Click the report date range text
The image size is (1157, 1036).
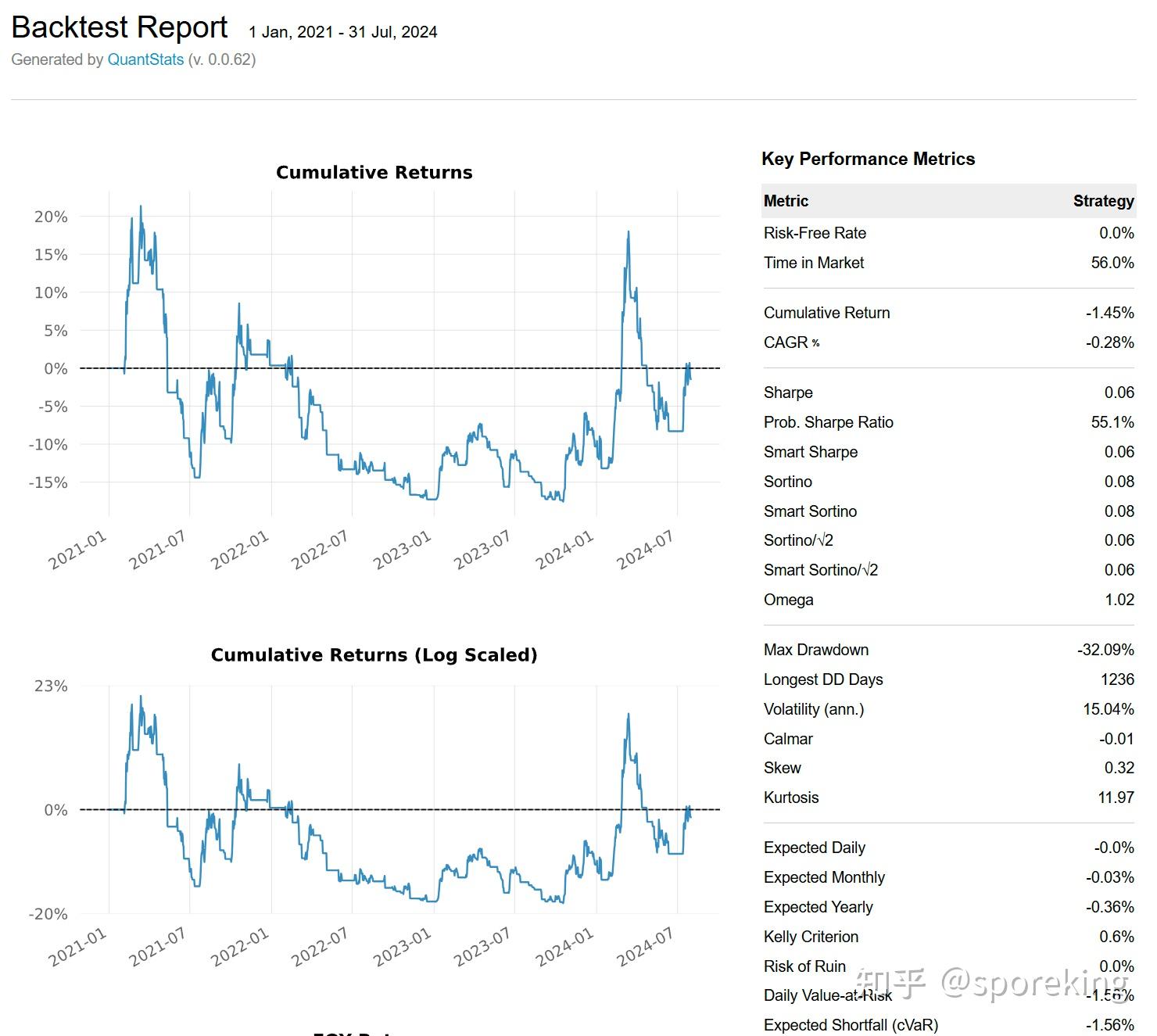click(342, 32)
